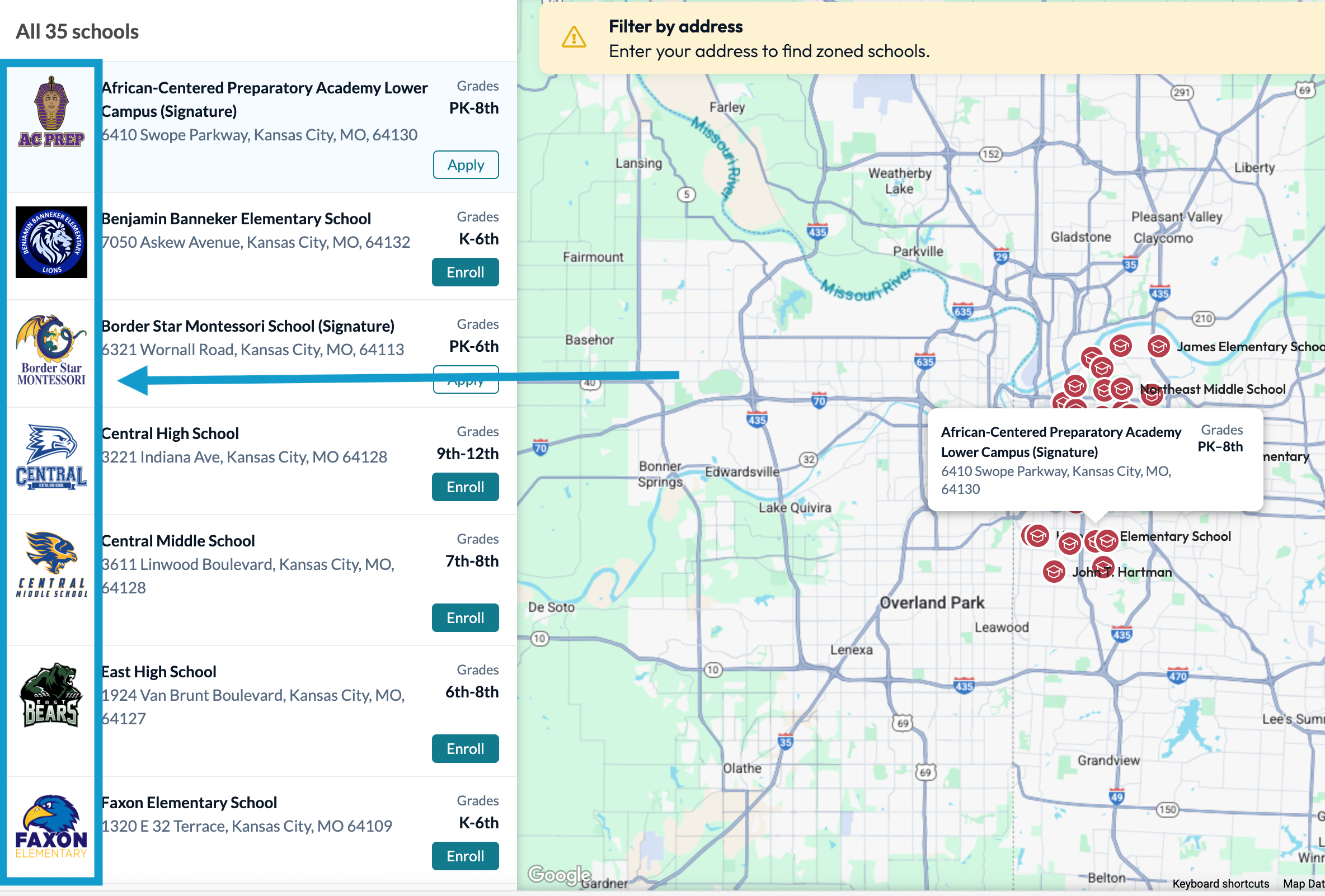Screen dimensions: 1325x896
Task: Click the Border Star Montessori logo
Action: [x=51, y=350]
